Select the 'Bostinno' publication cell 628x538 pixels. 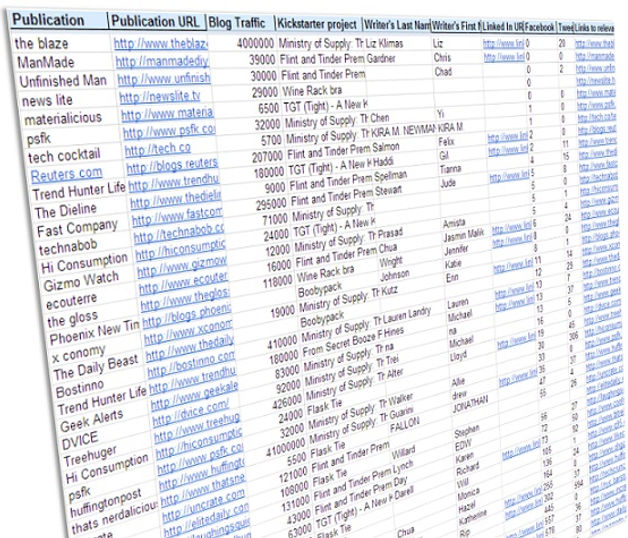(80, 389)
